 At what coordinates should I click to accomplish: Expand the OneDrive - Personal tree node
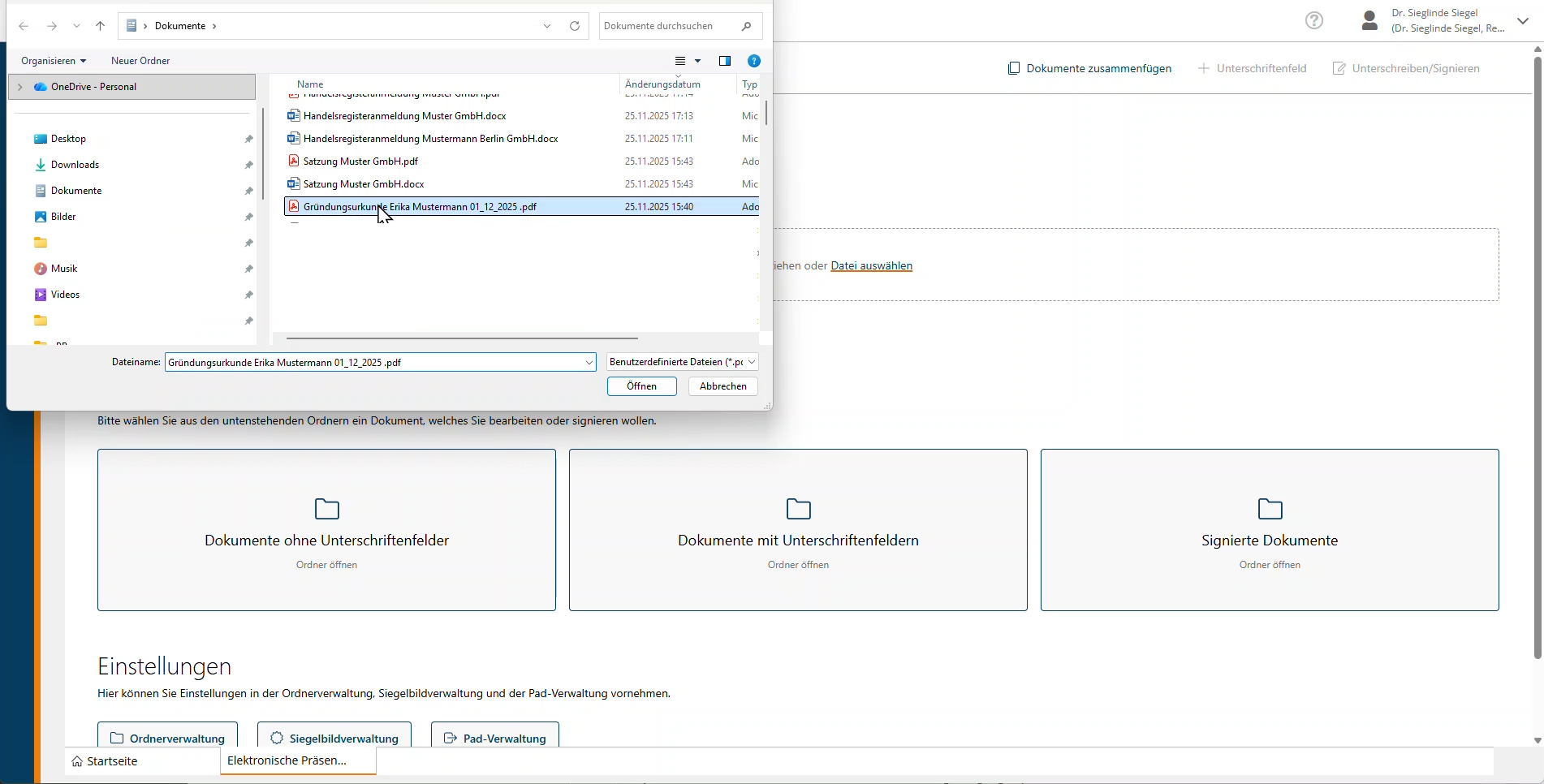click(19, 87)
